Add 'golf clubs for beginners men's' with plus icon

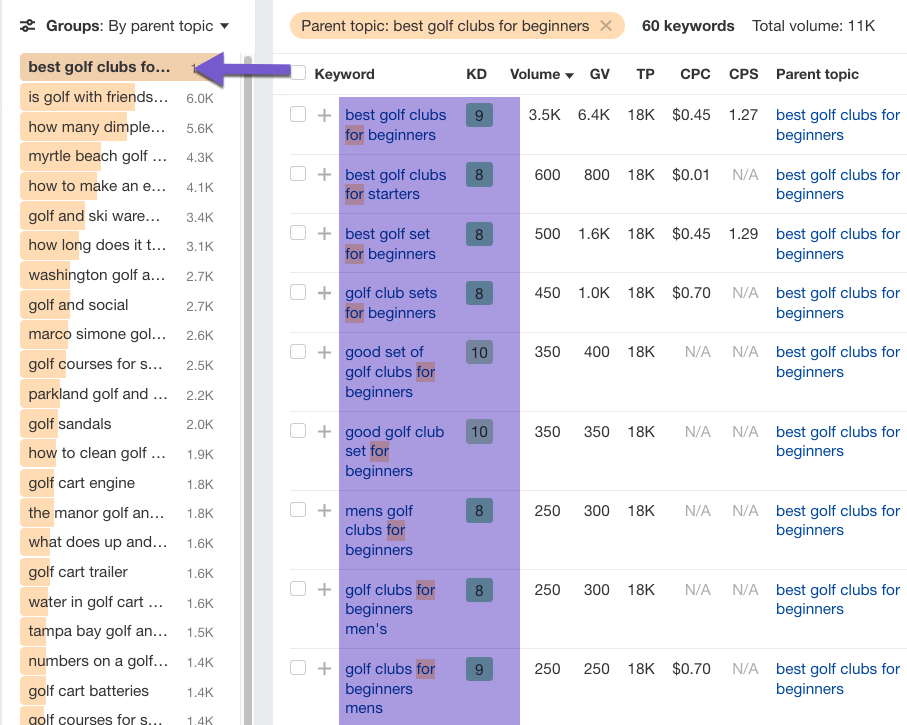coord(325,589)
